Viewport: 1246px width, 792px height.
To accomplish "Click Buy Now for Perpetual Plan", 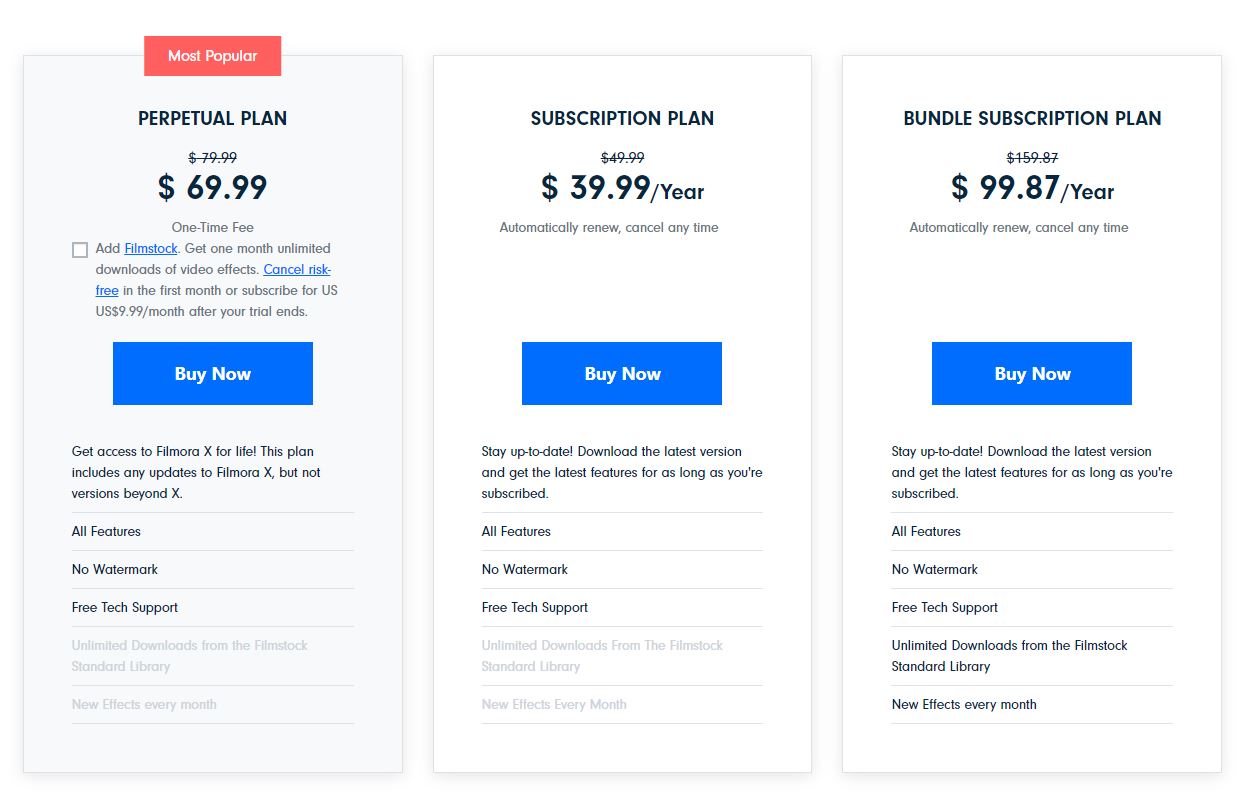I will click(x=212, y=374).
